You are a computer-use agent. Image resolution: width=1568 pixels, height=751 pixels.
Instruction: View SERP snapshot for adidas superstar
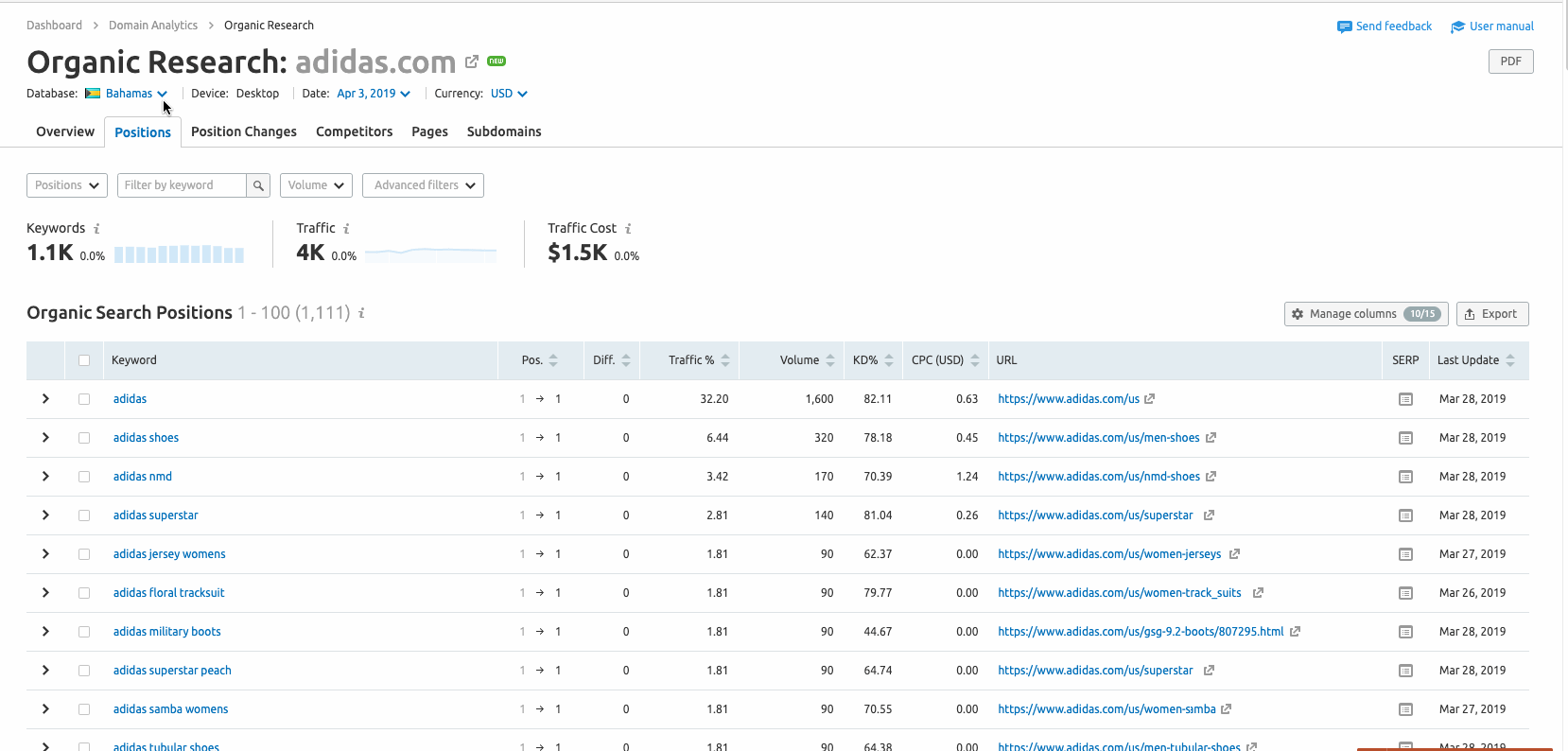click(1405, 515)
